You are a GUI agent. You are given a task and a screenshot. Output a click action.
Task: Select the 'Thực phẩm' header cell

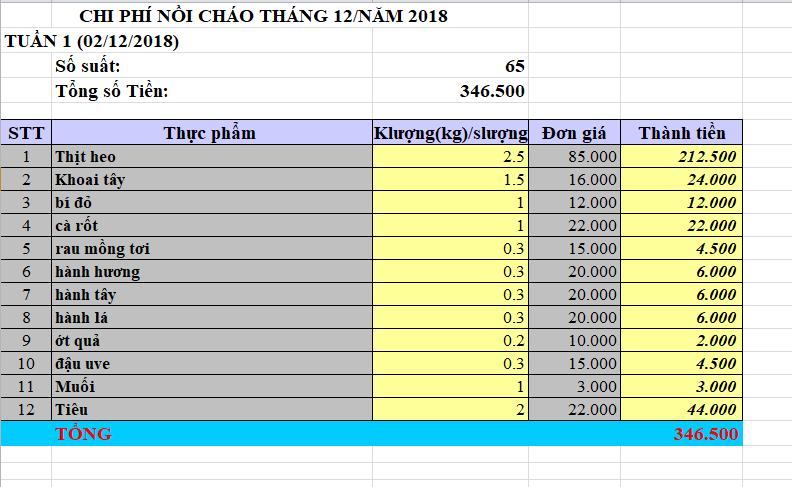point(210,133)
